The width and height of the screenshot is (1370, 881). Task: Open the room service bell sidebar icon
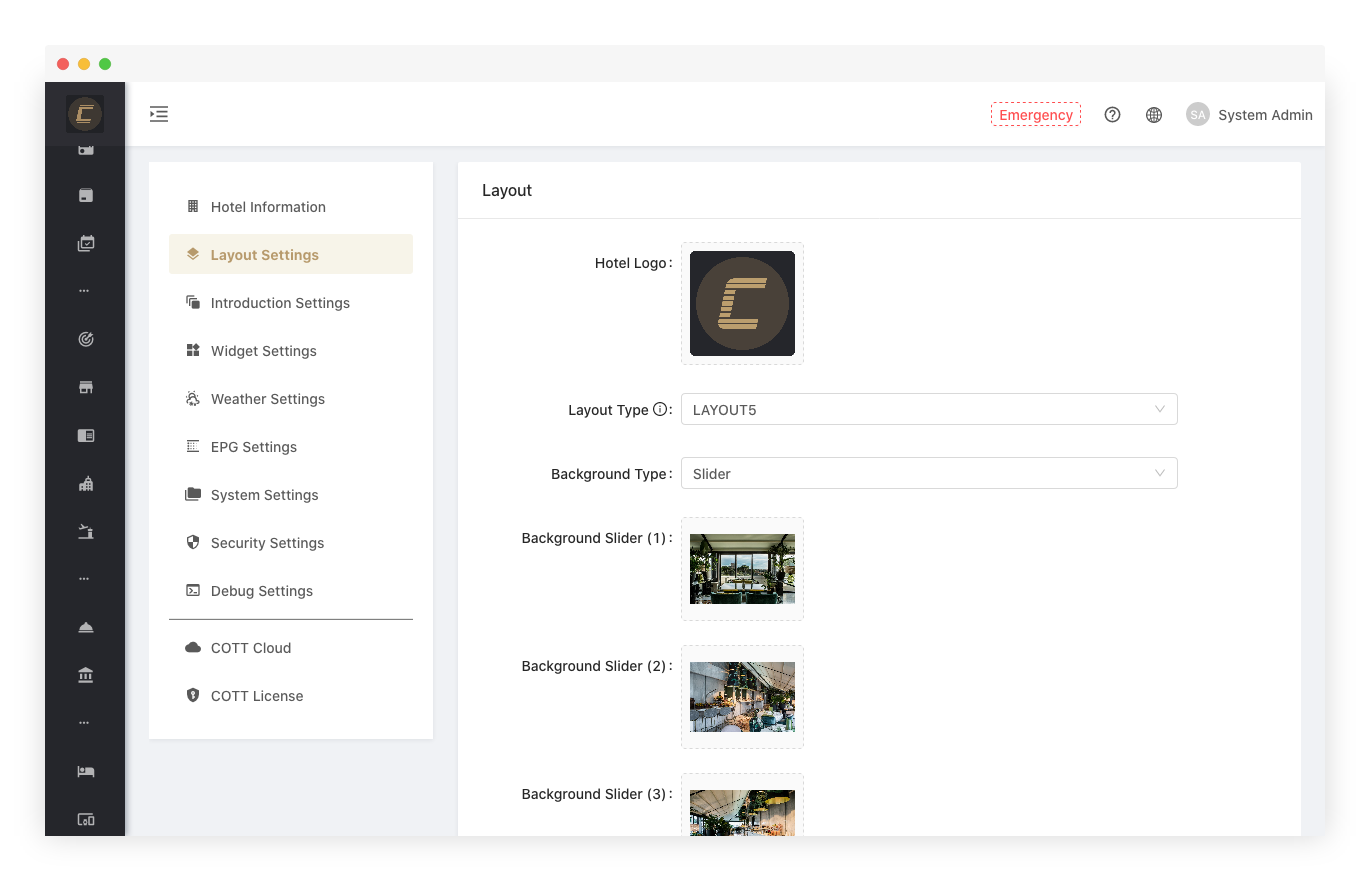point(86,627)
